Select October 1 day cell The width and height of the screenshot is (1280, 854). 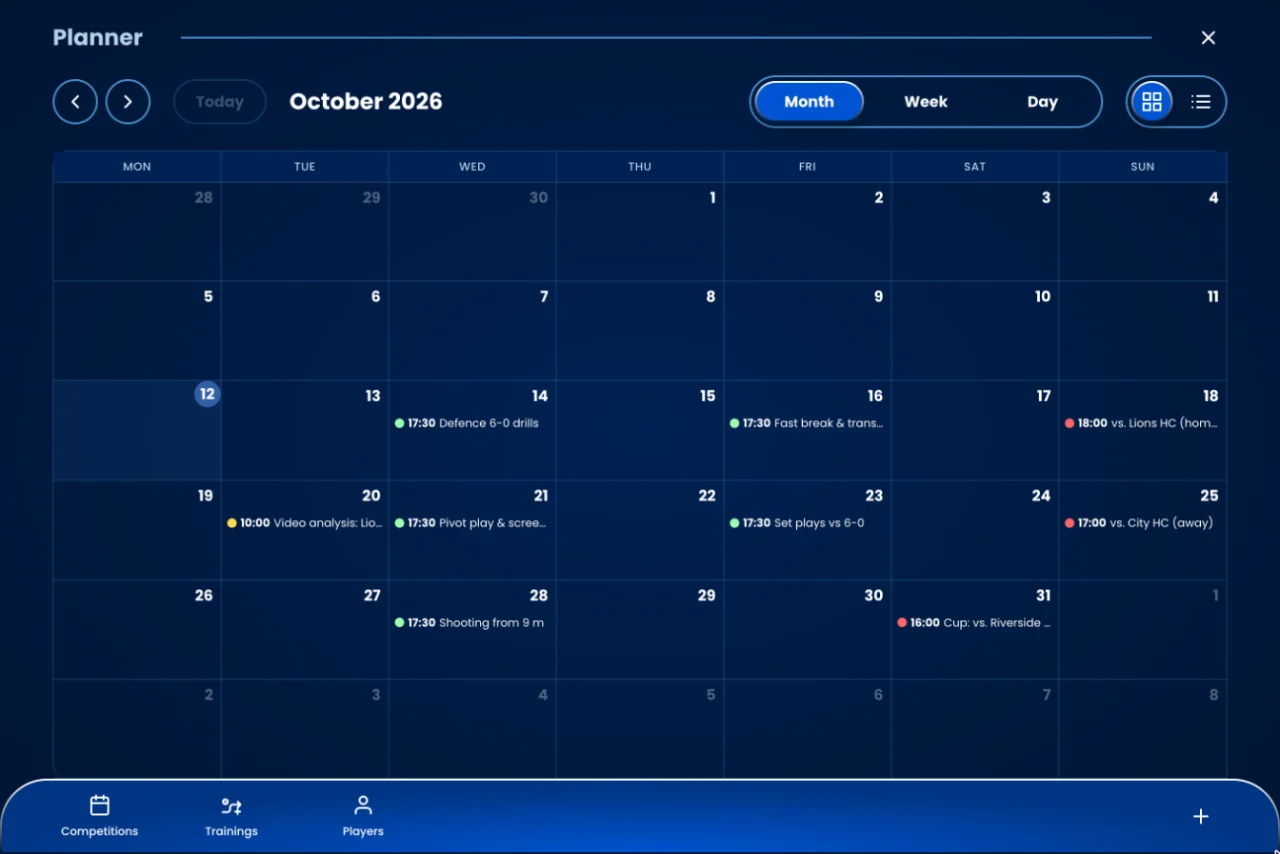click(x=640, y=232)
